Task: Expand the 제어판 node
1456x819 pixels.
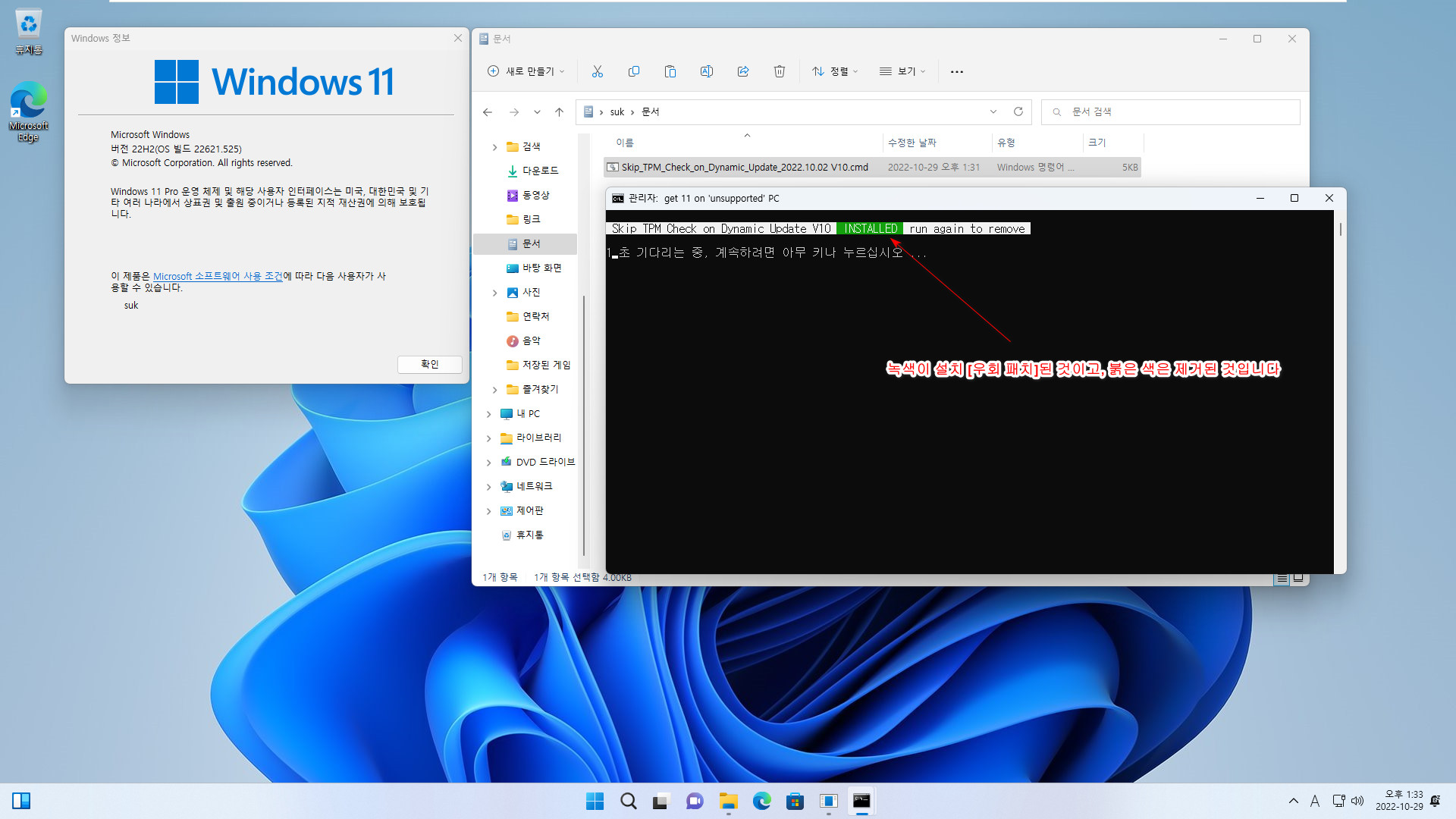Action: [x=489, y=511]
